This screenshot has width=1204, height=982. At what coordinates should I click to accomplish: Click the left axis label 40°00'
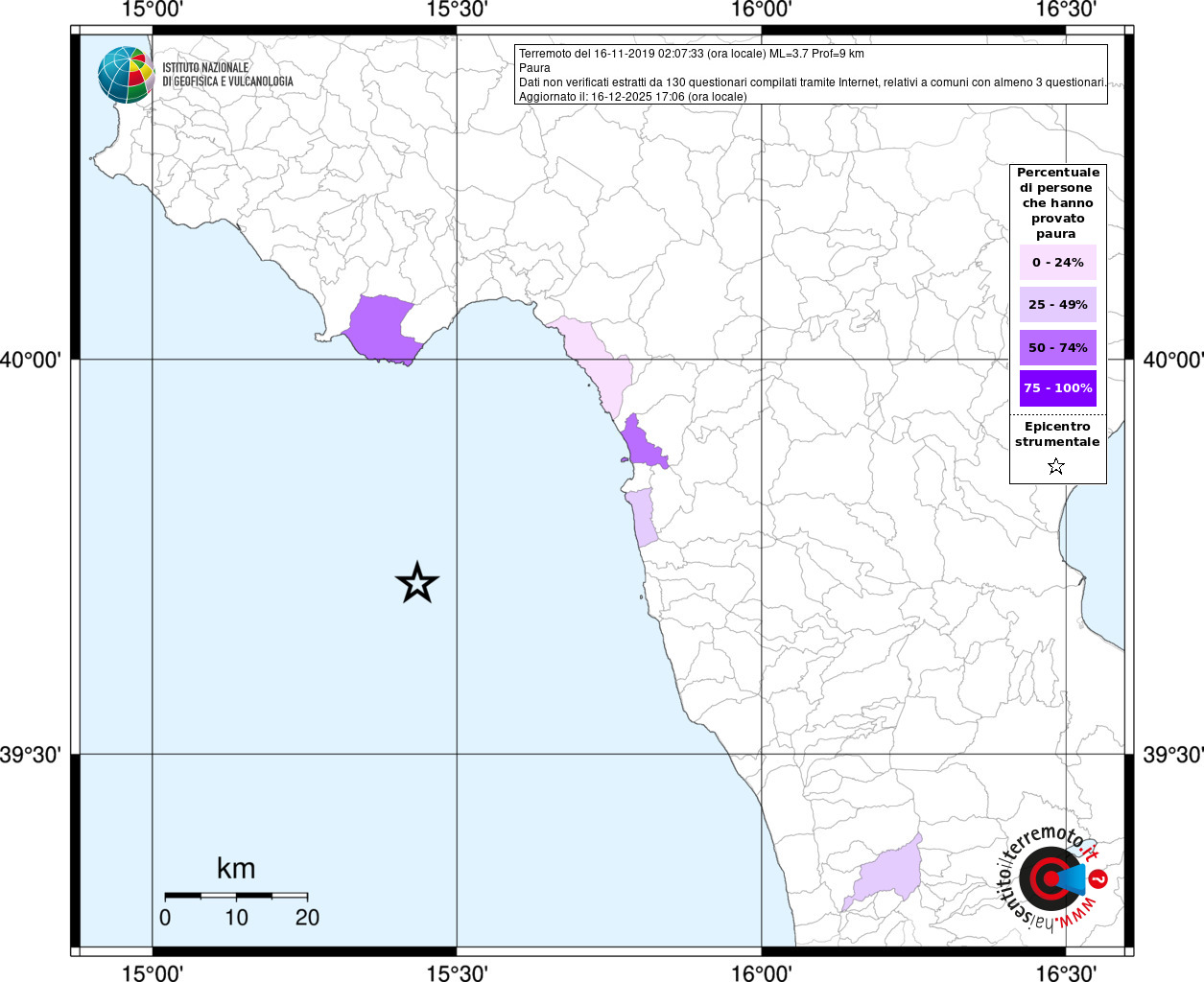31,360
